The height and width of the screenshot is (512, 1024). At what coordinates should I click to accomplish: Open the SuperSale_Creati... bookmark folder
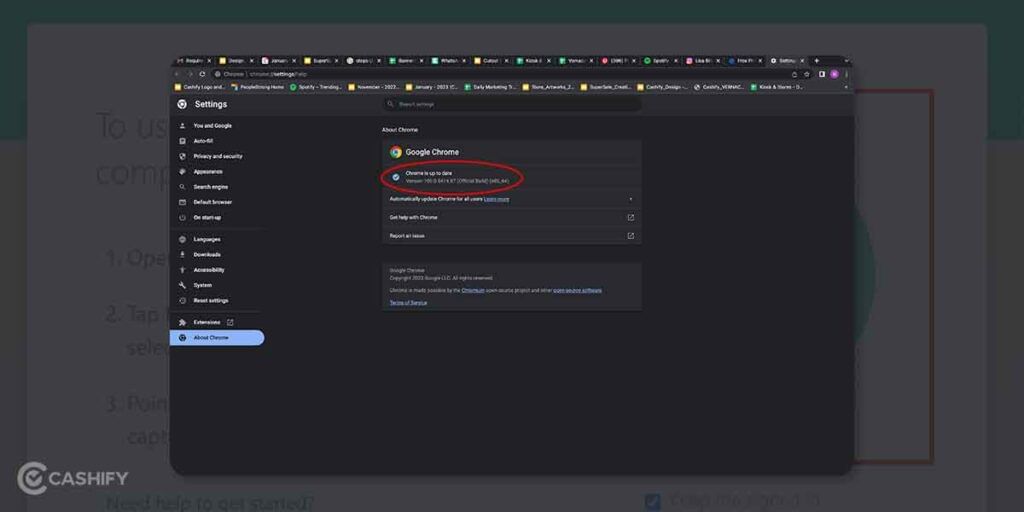point(605,87)
